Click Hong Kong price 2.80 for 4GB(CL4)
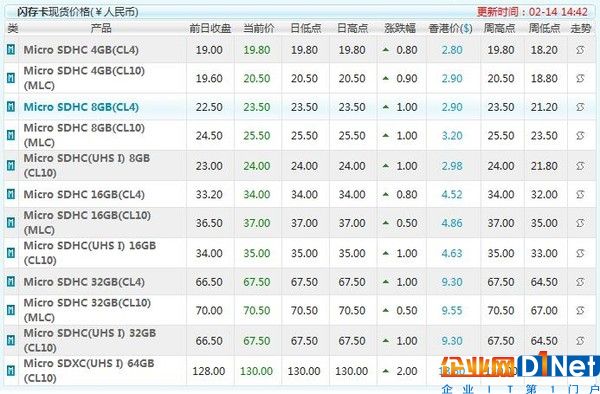 [452, 50]
